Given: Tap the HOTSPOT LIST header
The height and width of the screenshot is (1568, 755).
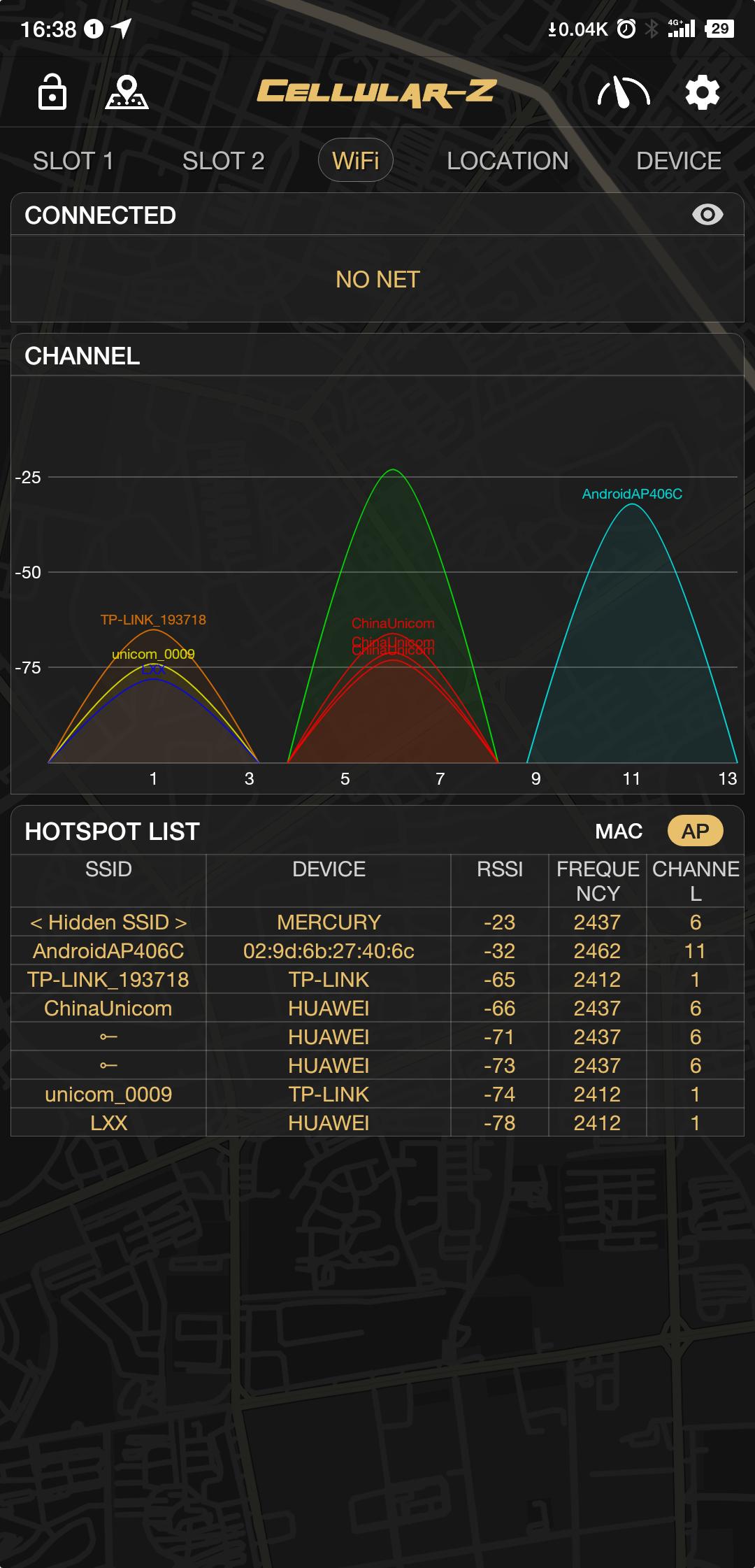Looking at the screenshot, I should tap(112, 832).
